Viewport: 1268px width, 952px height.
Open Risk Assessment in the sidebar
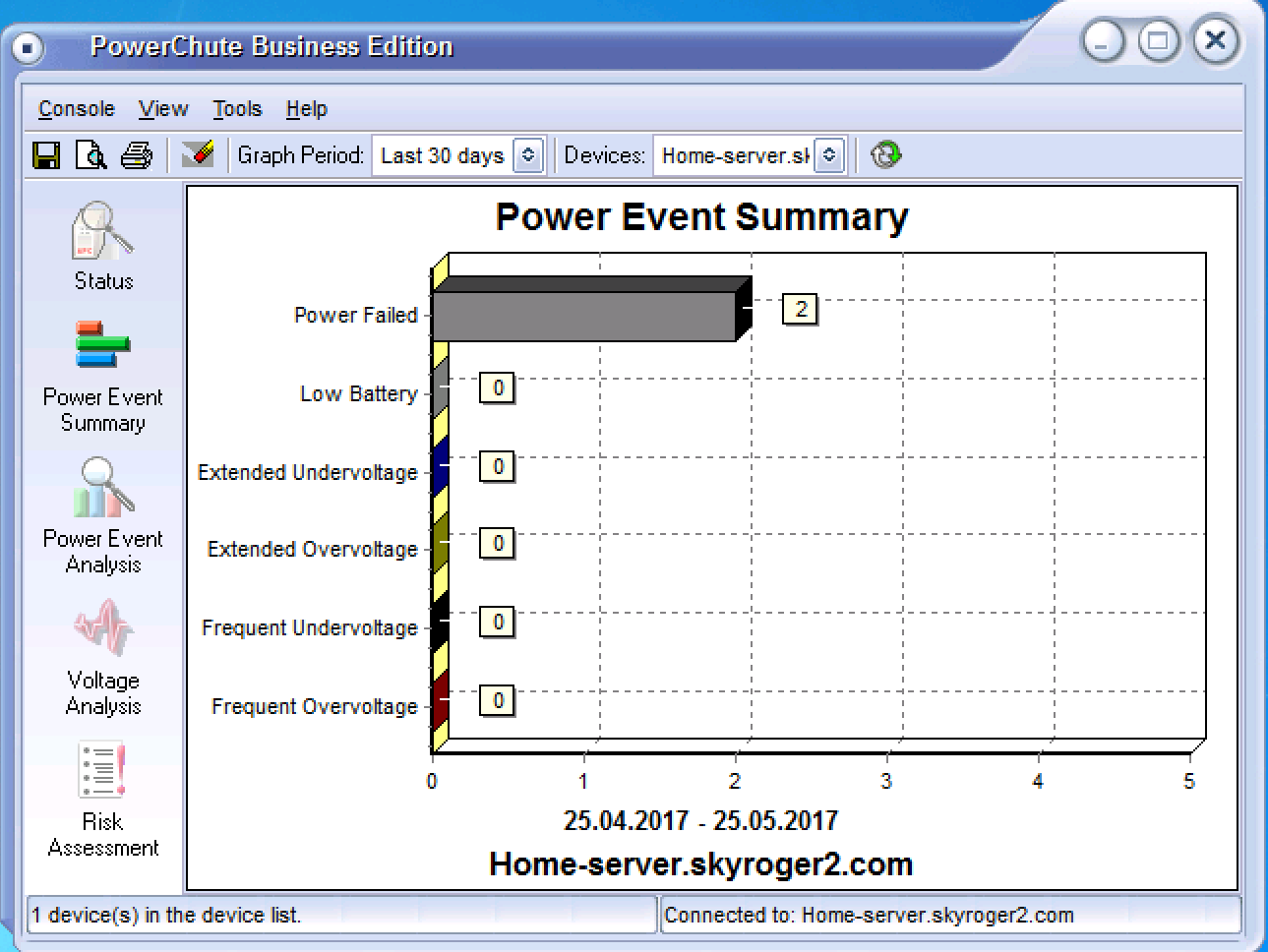[103, 800]
